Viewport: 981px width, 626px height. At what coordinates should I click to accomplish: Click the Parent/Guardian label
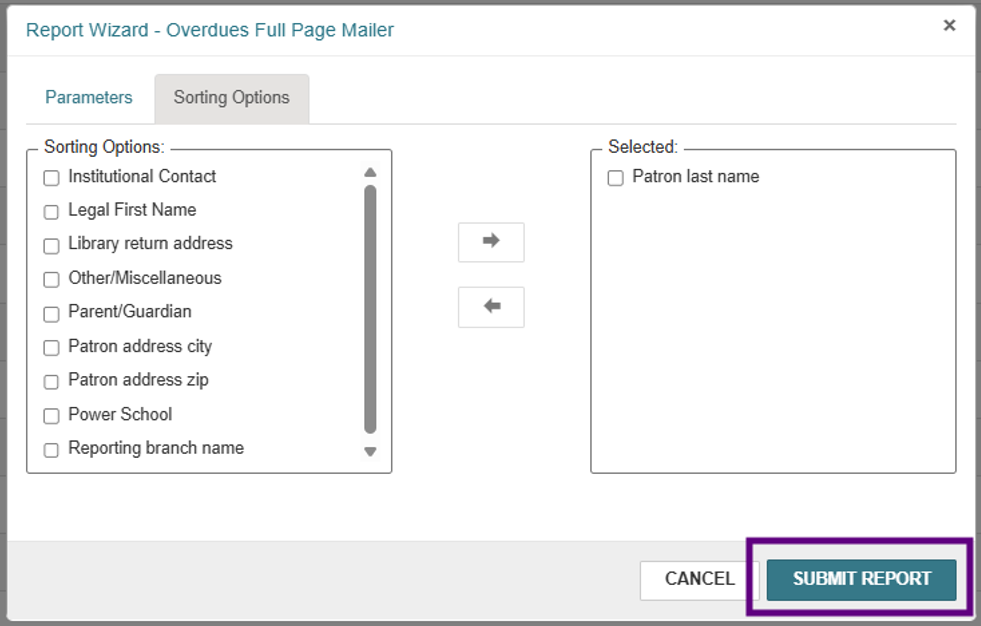(130, 311)
